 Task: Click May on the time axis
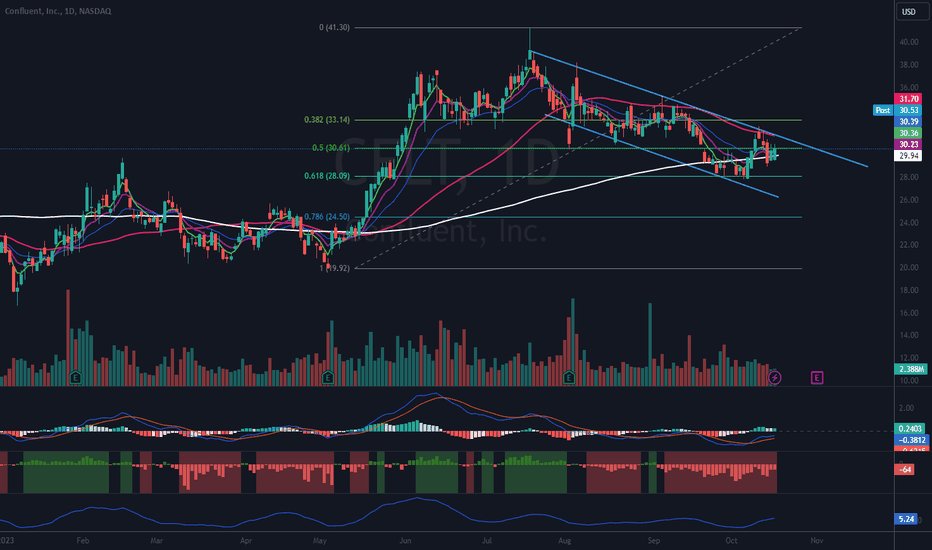[x=320, y=540]
